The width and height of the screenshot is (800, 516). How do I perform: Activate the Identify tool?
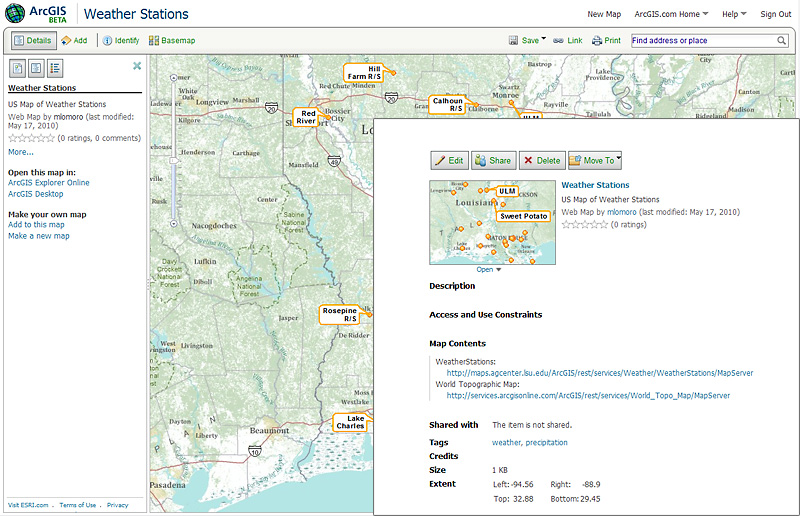[x=121, y=40]
